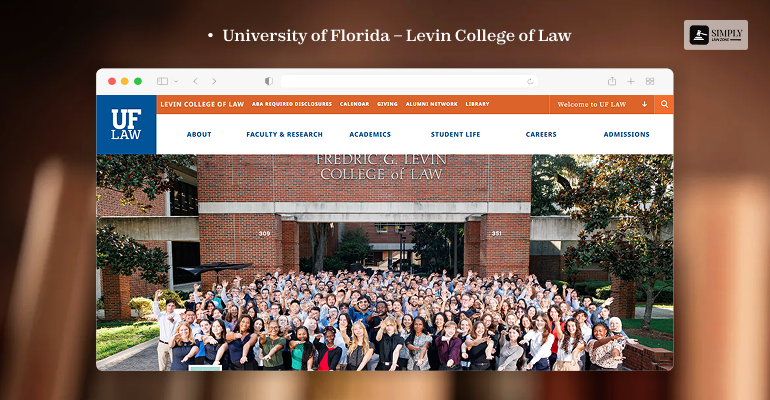Reload the page using refresh icon
The width and height of the screenshot is (770, 400).
pos(530,81)
